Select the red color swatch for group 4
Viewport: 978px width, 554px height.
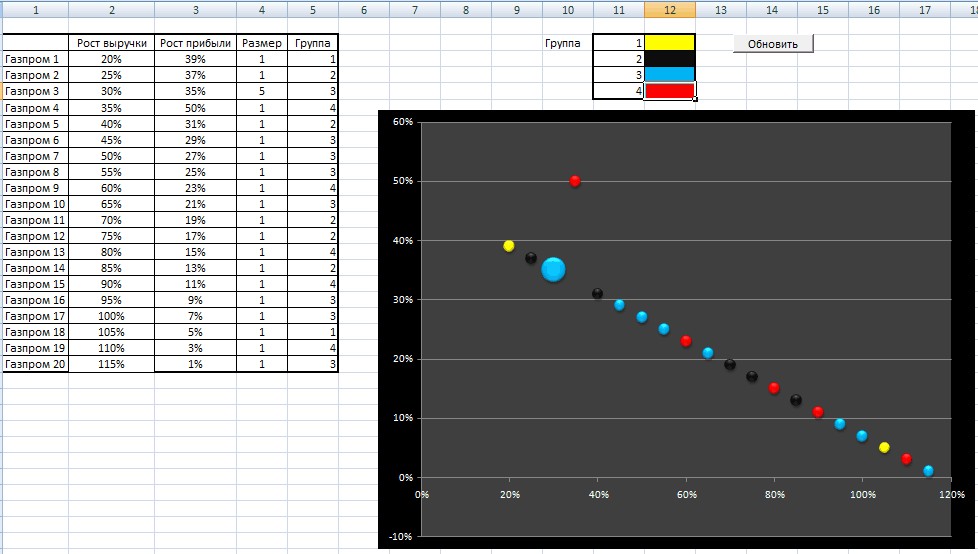point(669,91)
